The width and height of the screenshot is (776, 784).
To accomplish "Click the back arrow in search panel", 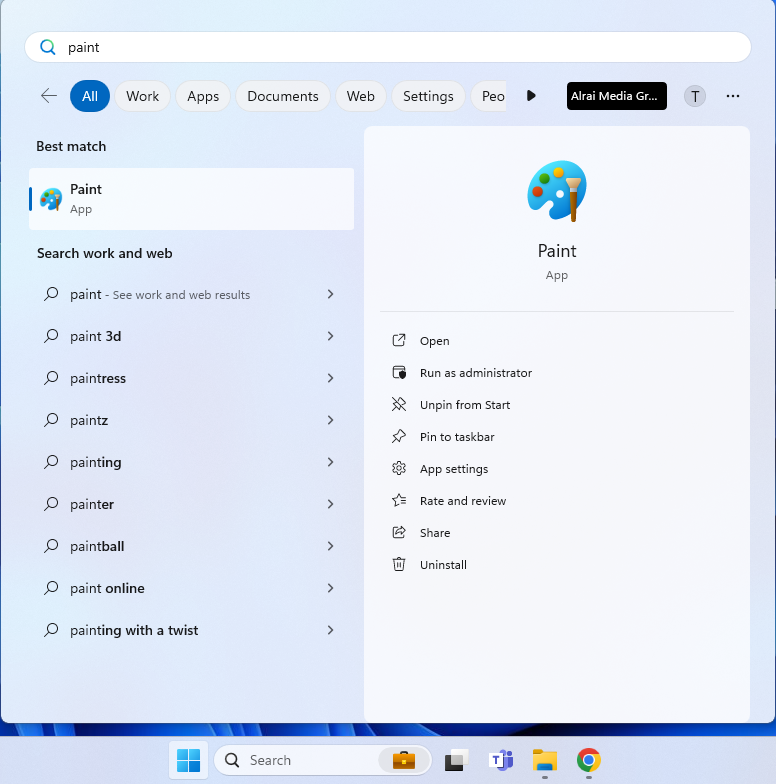I will tap(48, 96).
